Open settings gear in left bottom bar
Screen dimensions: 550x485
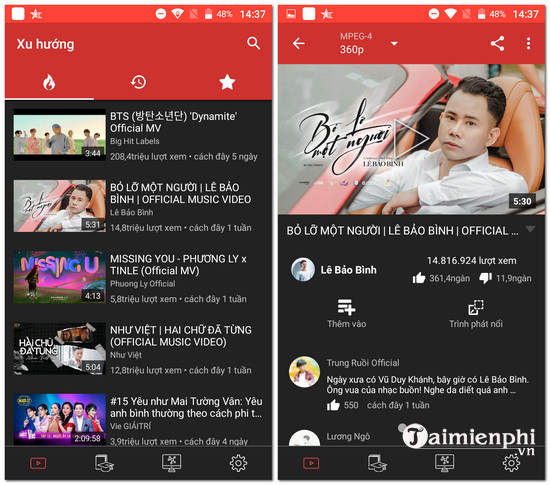pos(238,463)
